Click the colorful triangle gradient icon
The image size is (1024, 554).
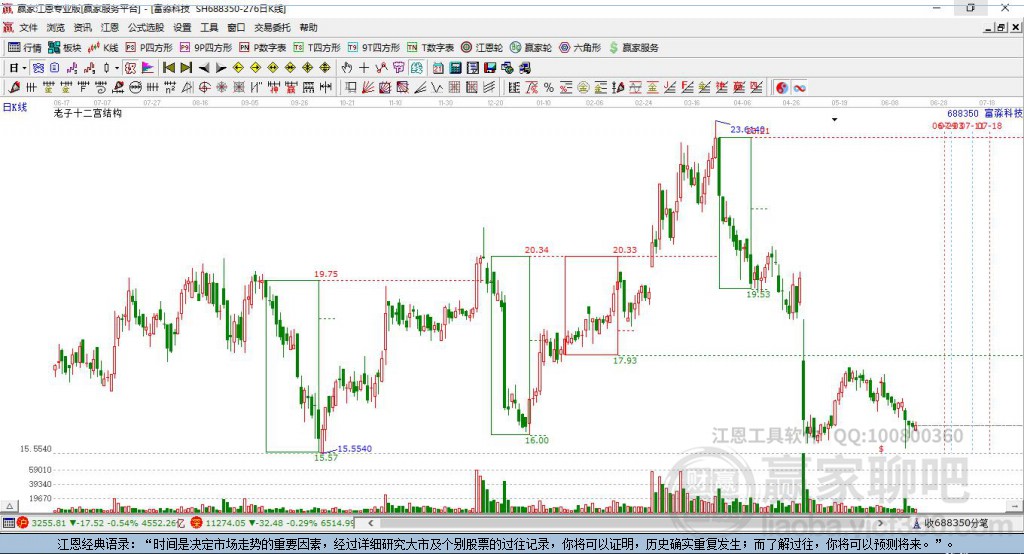tap(148, 68)
